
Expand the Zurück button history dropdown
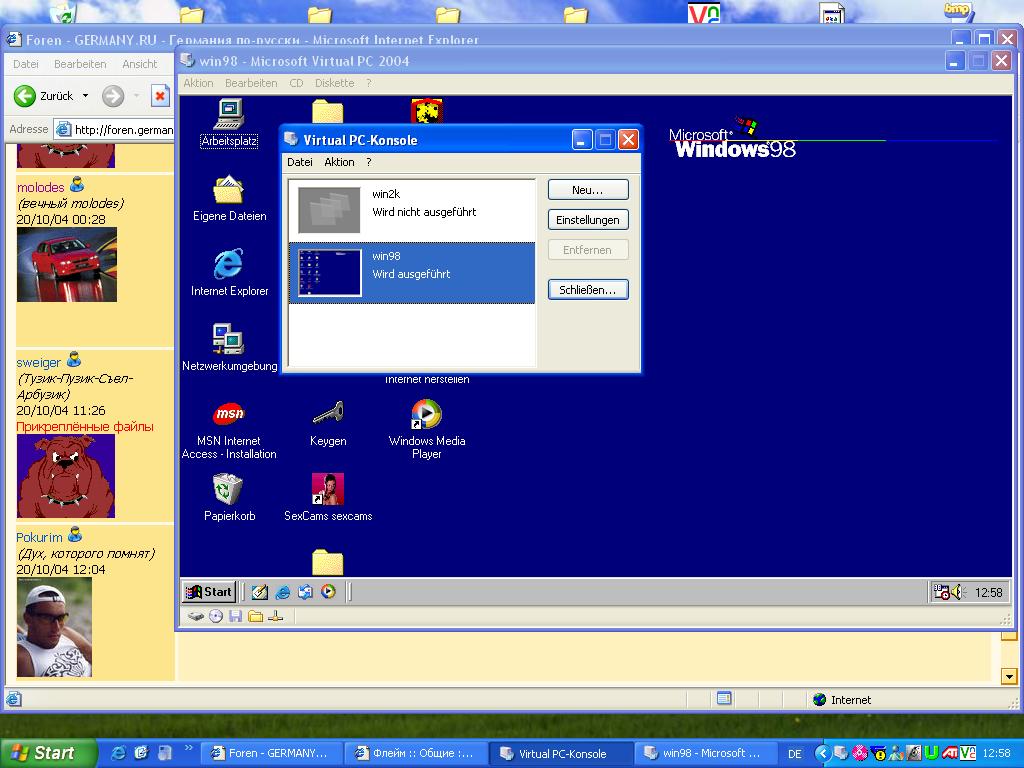85,96
